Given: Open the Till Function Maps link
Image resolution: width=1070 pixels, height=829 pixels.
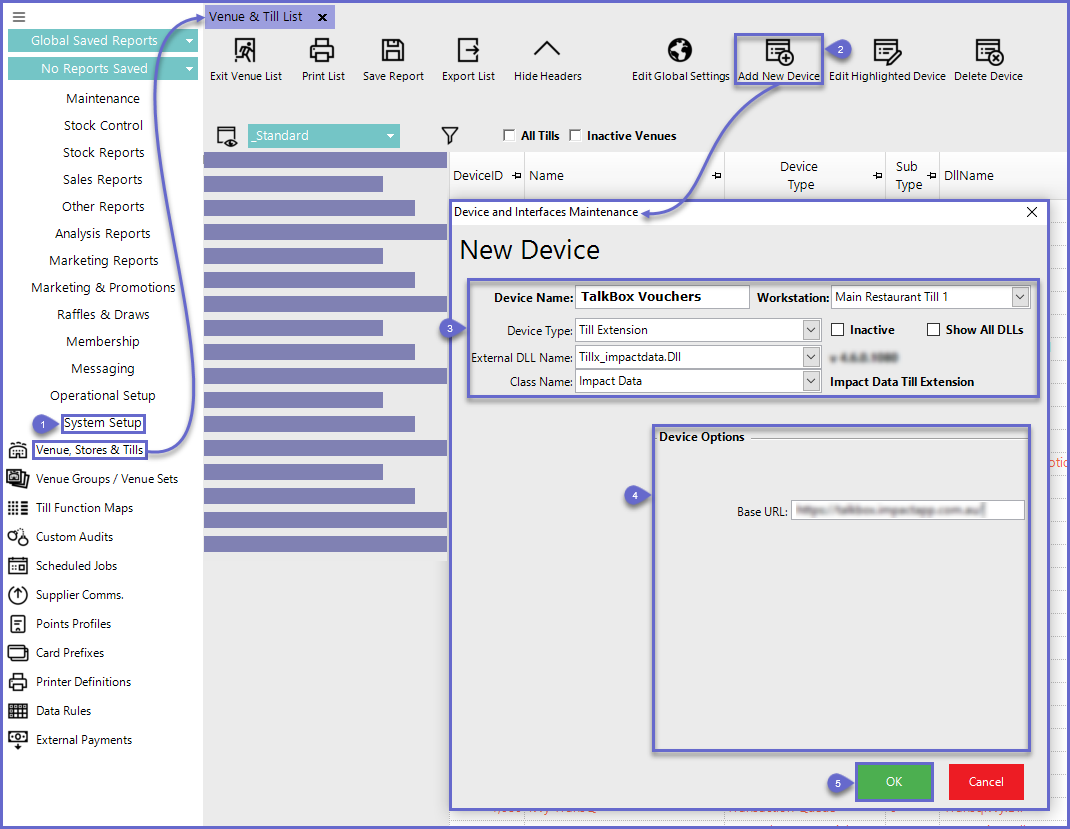Looking at the screenshot, I should pyautogui.click(x=85, y=508).
